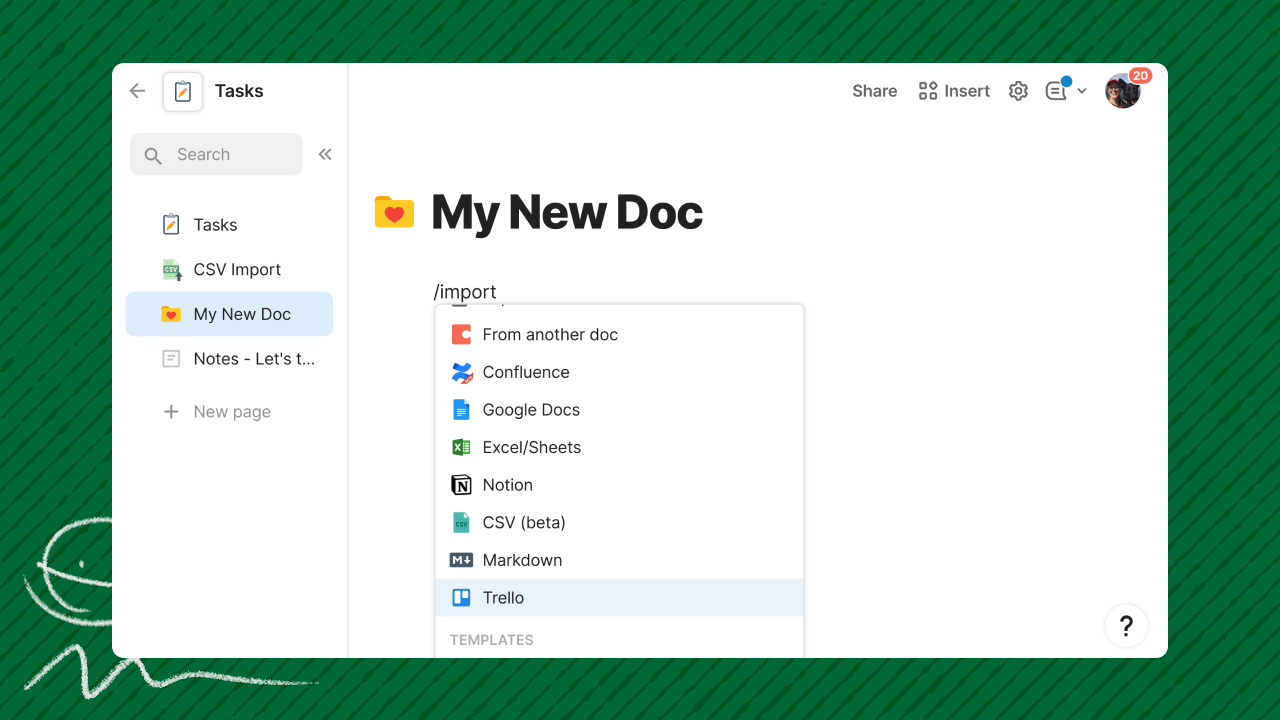This screenshot has height=720, width=1280.
Task: Open the Tasks page in the sidebar
Action: (229, 225)
